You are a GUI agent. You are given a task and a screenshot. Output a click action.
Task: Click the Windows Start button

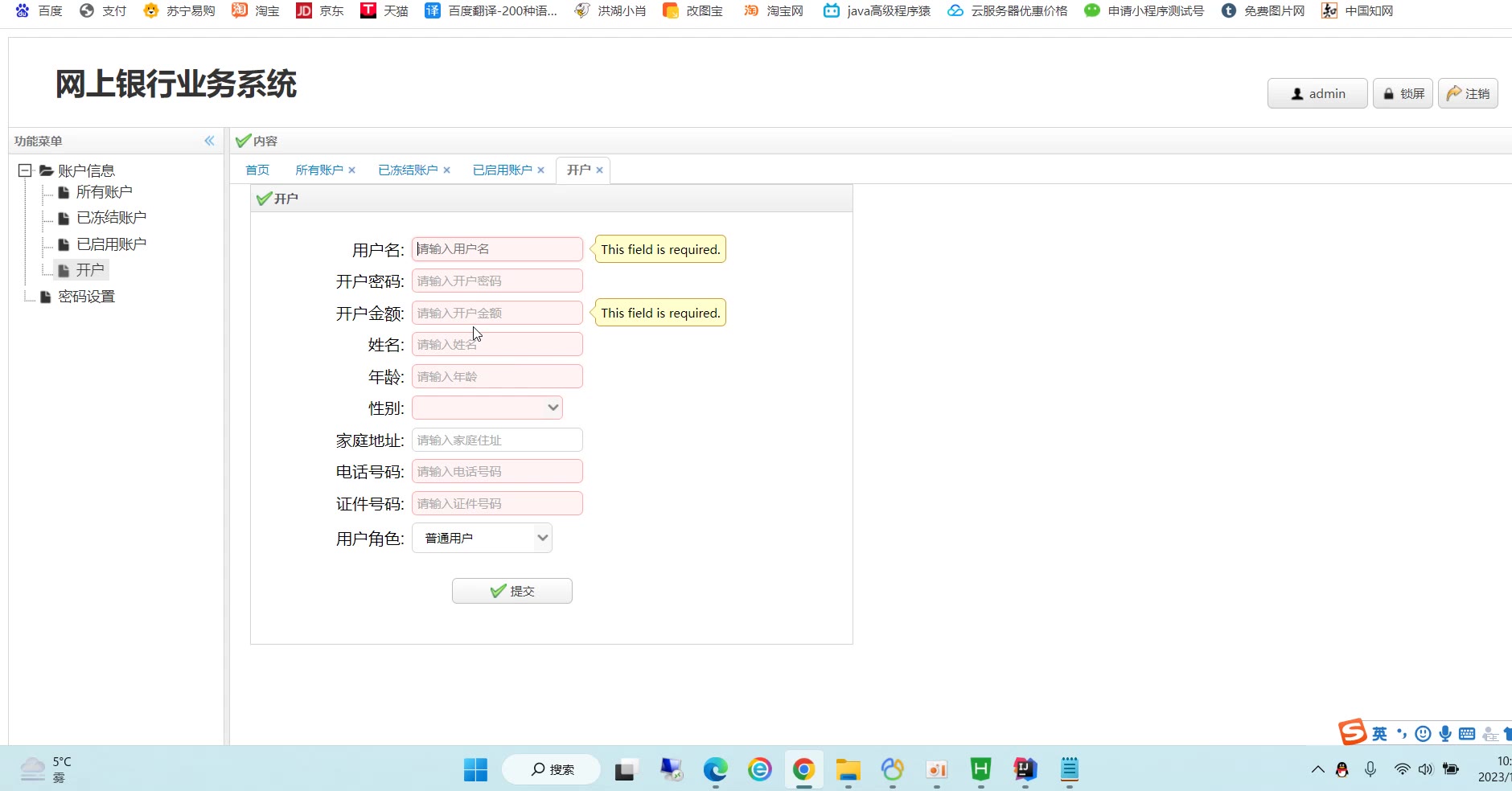coord(475,770)
